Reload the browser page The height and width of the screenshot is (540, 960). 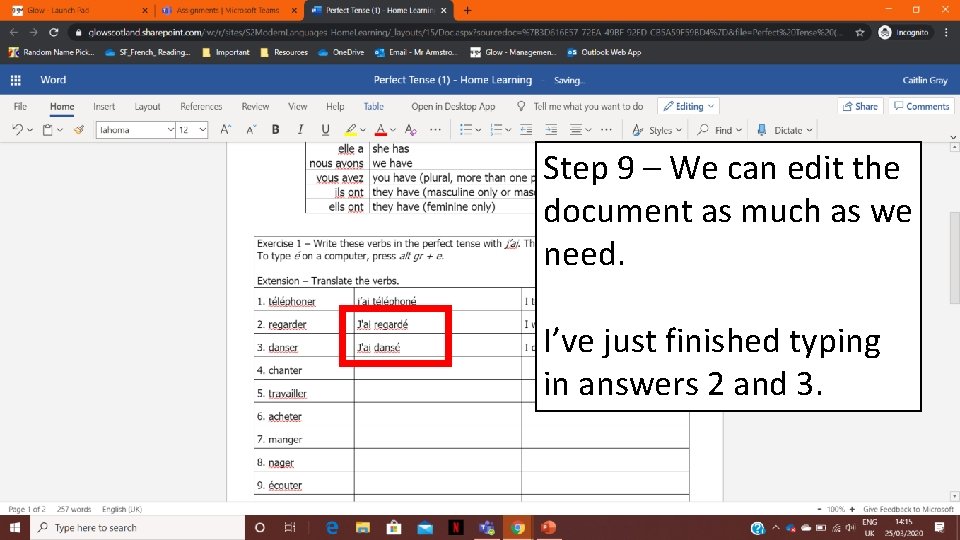click(x=54, y=32)
